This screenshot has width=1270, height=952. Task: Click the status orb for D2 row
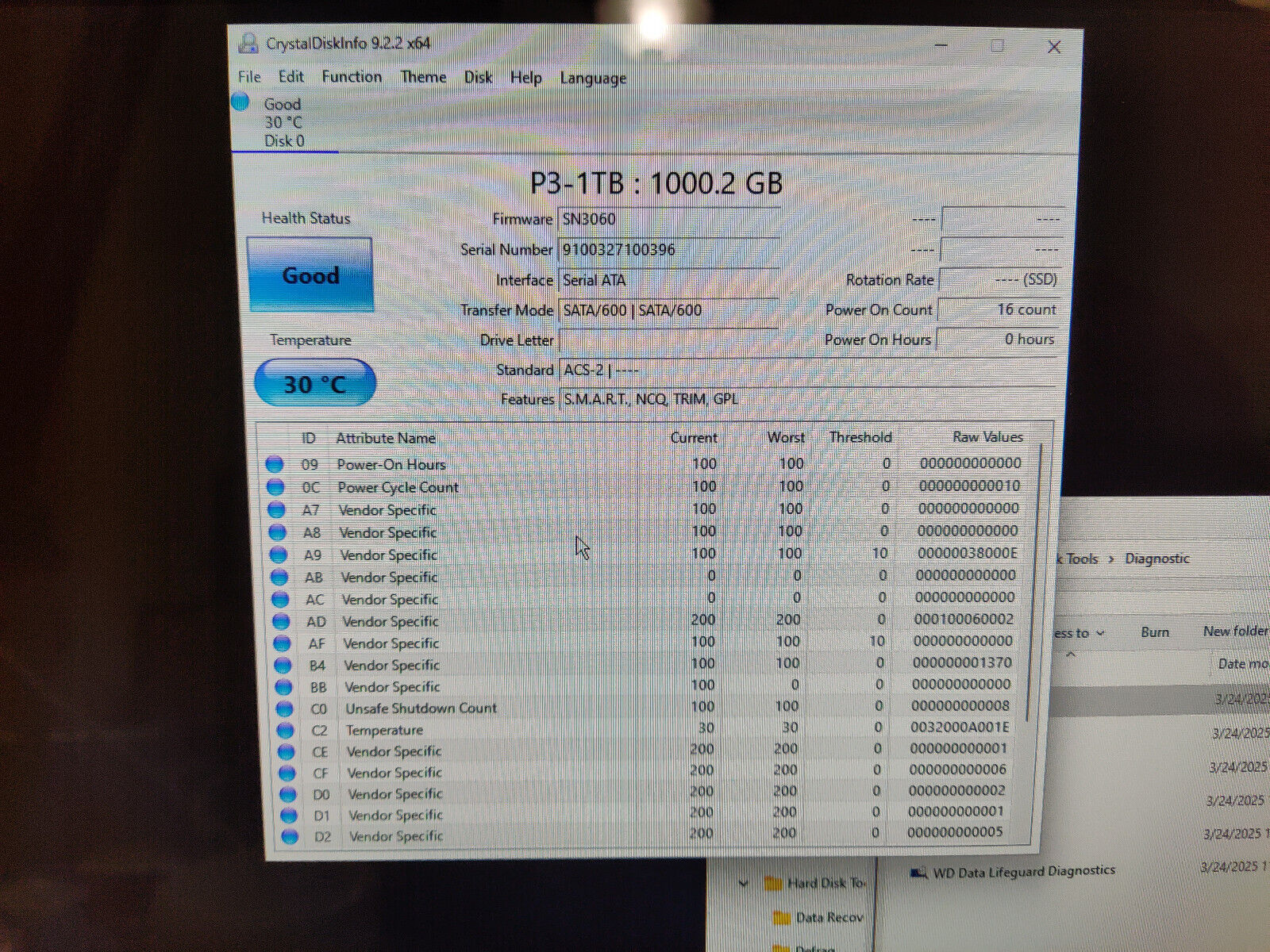tap(290, 836)
